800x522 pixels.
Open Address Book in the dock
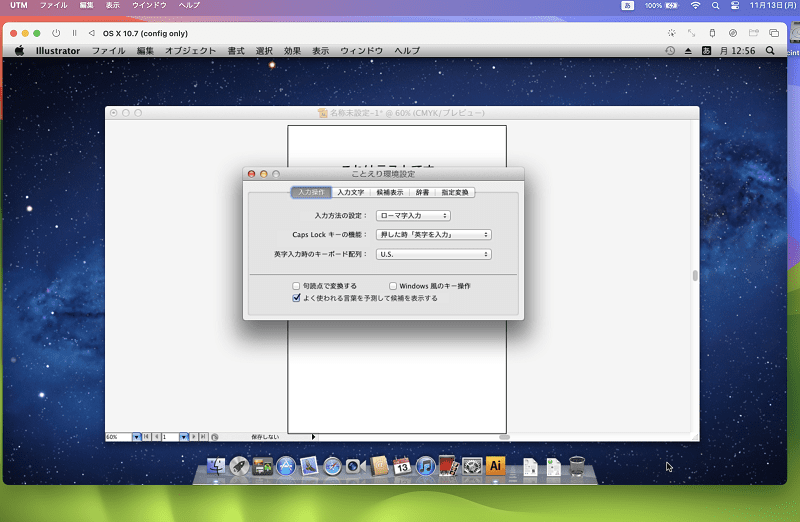(379, 466)
